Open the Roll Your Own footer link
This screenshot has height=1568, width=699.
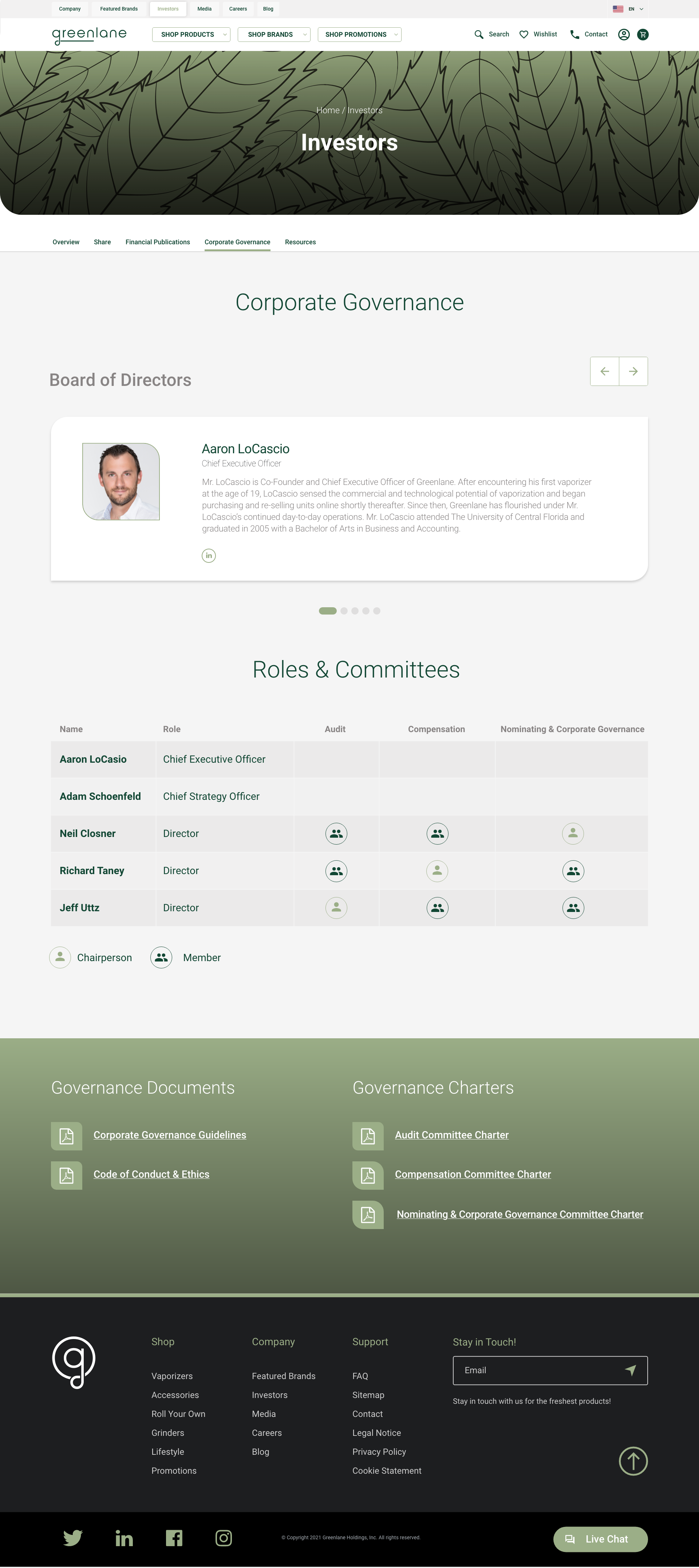click(178, 1414)
